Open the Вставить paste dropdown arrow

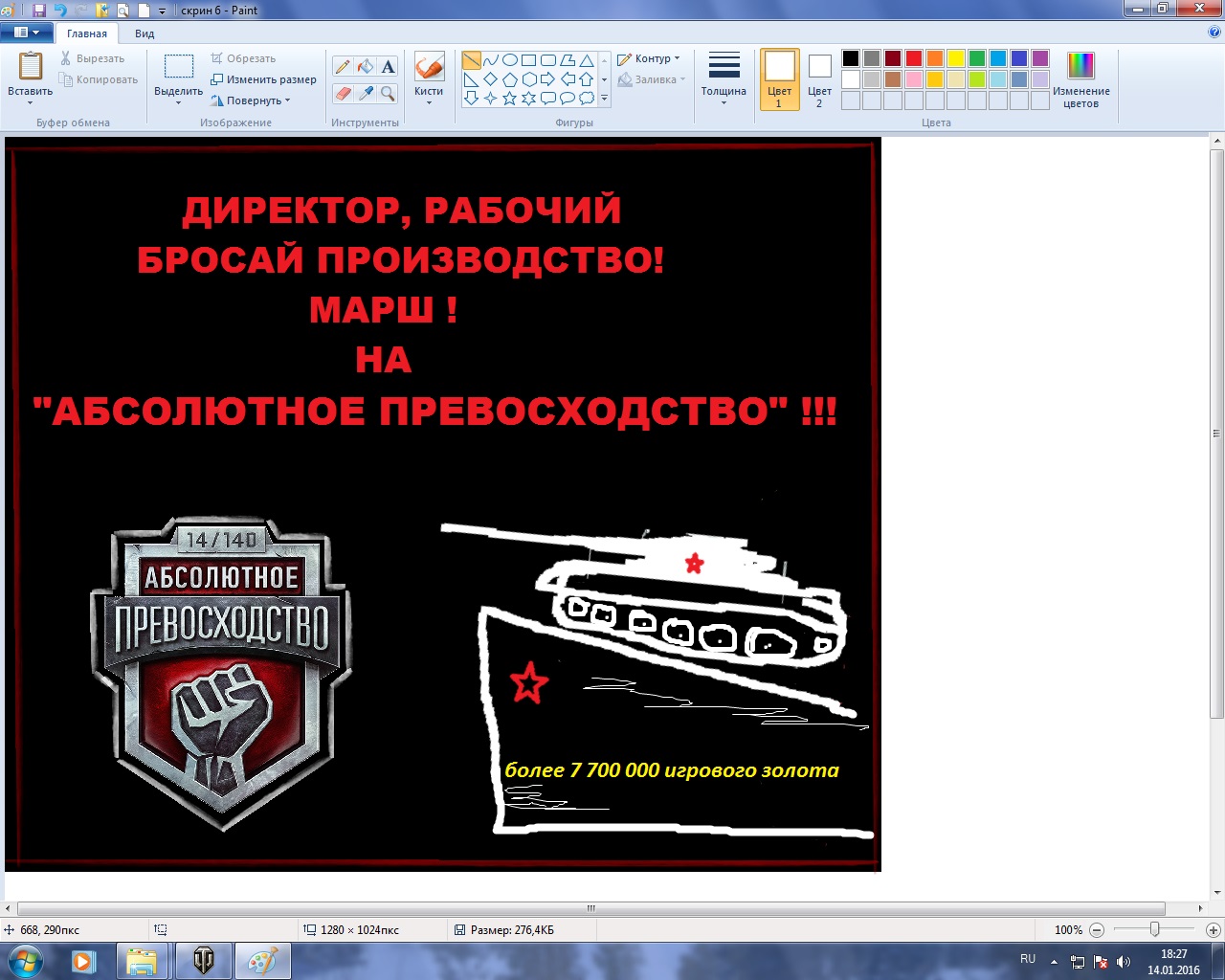pyautogui.click(x=30, y=102)
